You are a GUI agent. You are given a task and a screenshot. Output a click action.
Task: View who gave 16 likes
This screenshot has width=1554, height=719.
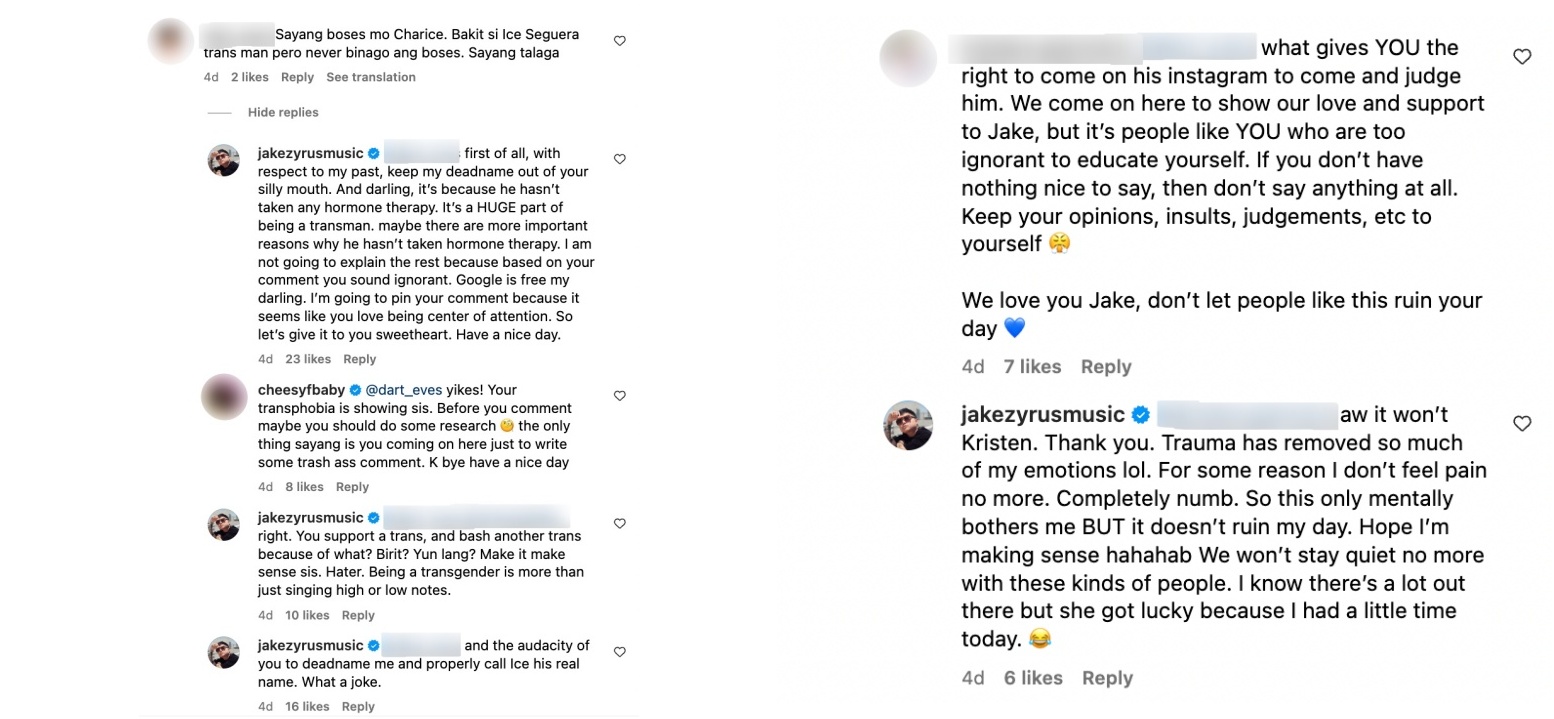point(307,706)
